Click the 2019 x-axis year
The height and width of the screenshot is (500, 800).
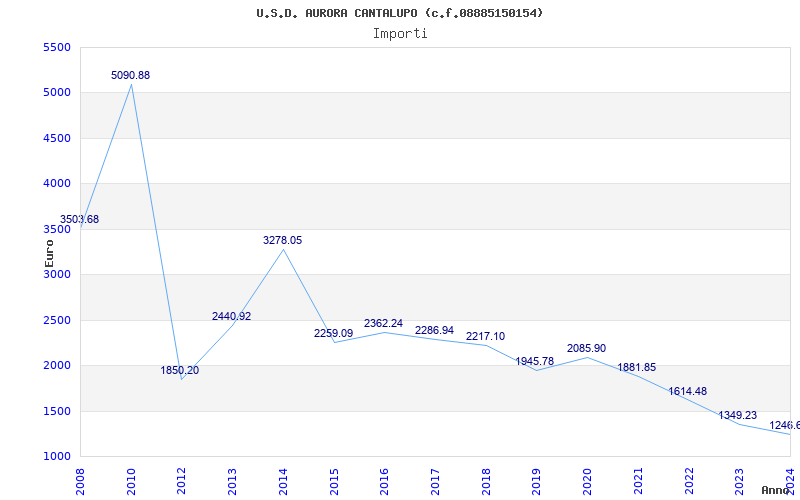point(537,481)
